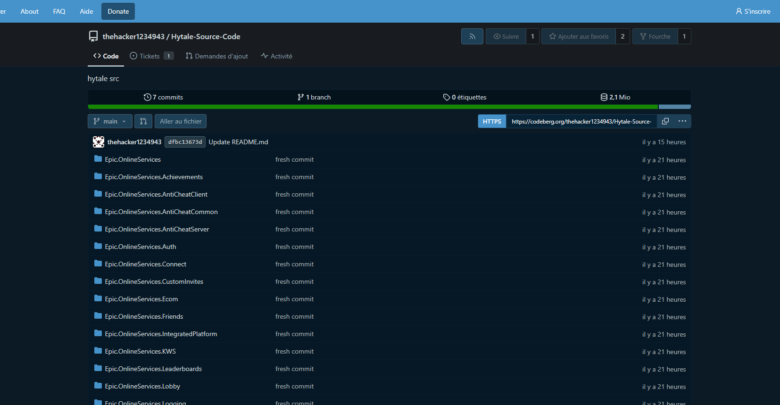Click Aller au fichier button
780x405 pixels.
pos(181,121)
